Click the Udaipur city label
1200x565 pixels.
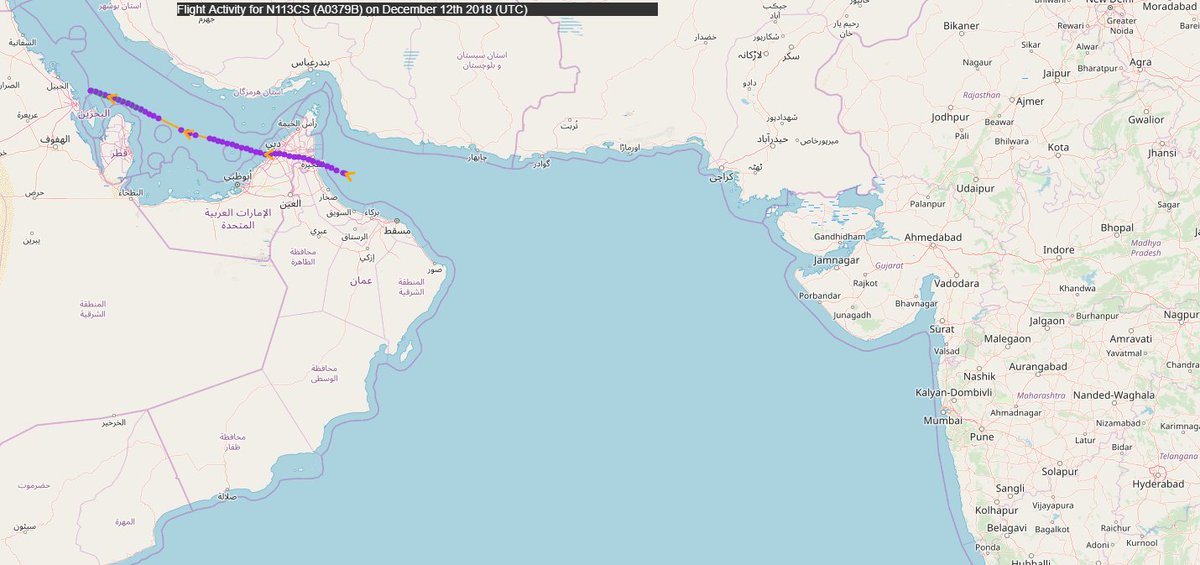[975, 187]
